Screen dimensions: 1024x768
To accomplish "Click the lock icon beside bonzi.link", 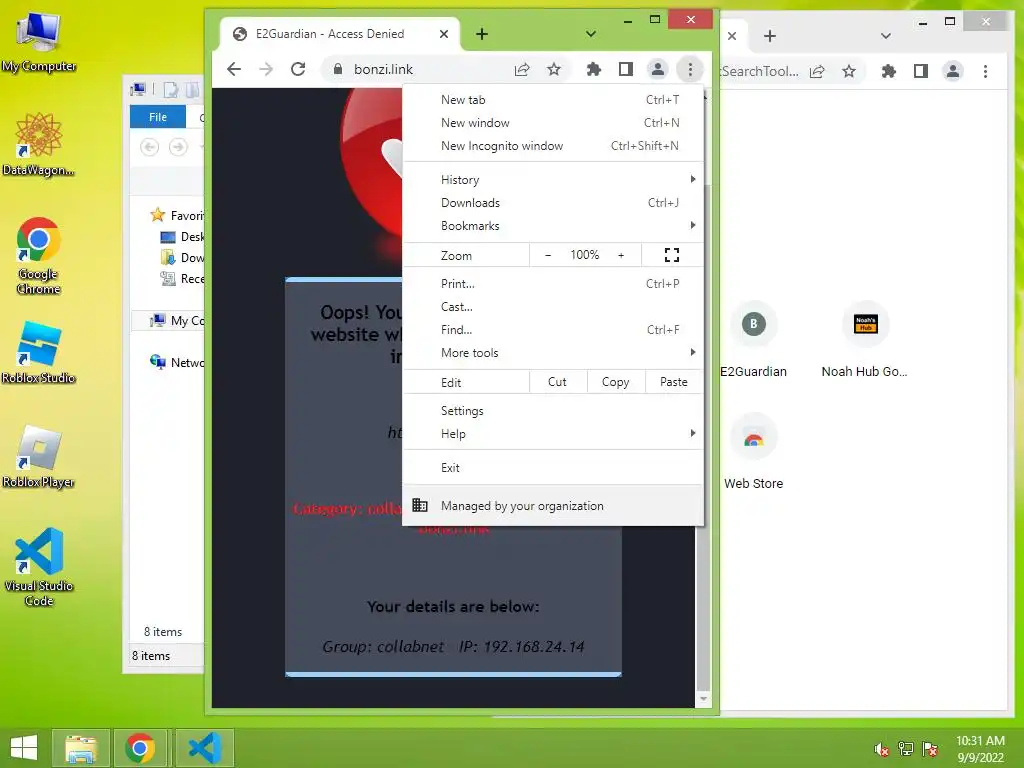I will (338, 69).
